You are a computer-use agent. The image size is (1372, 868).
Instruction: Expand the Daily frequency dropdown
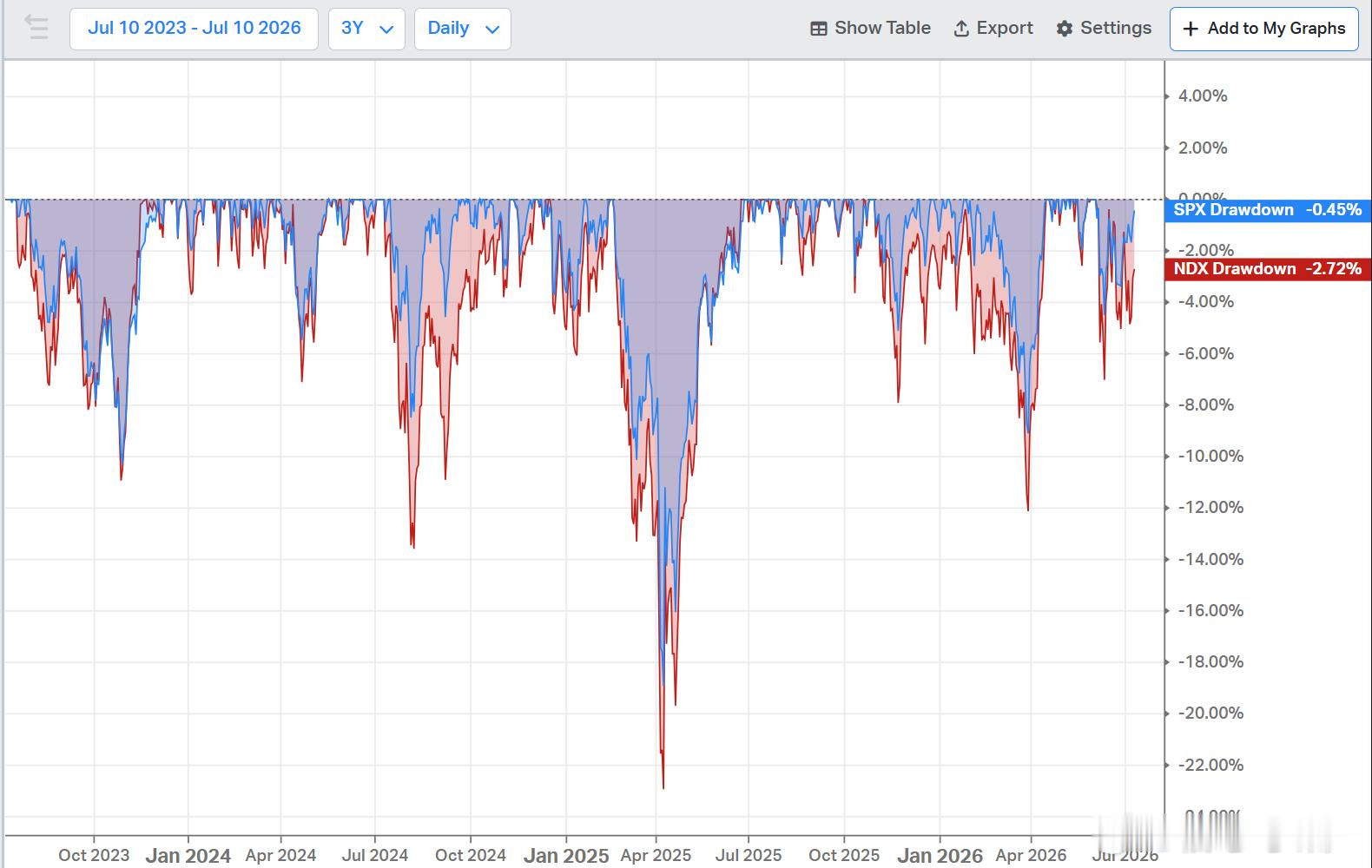(463, 29)
